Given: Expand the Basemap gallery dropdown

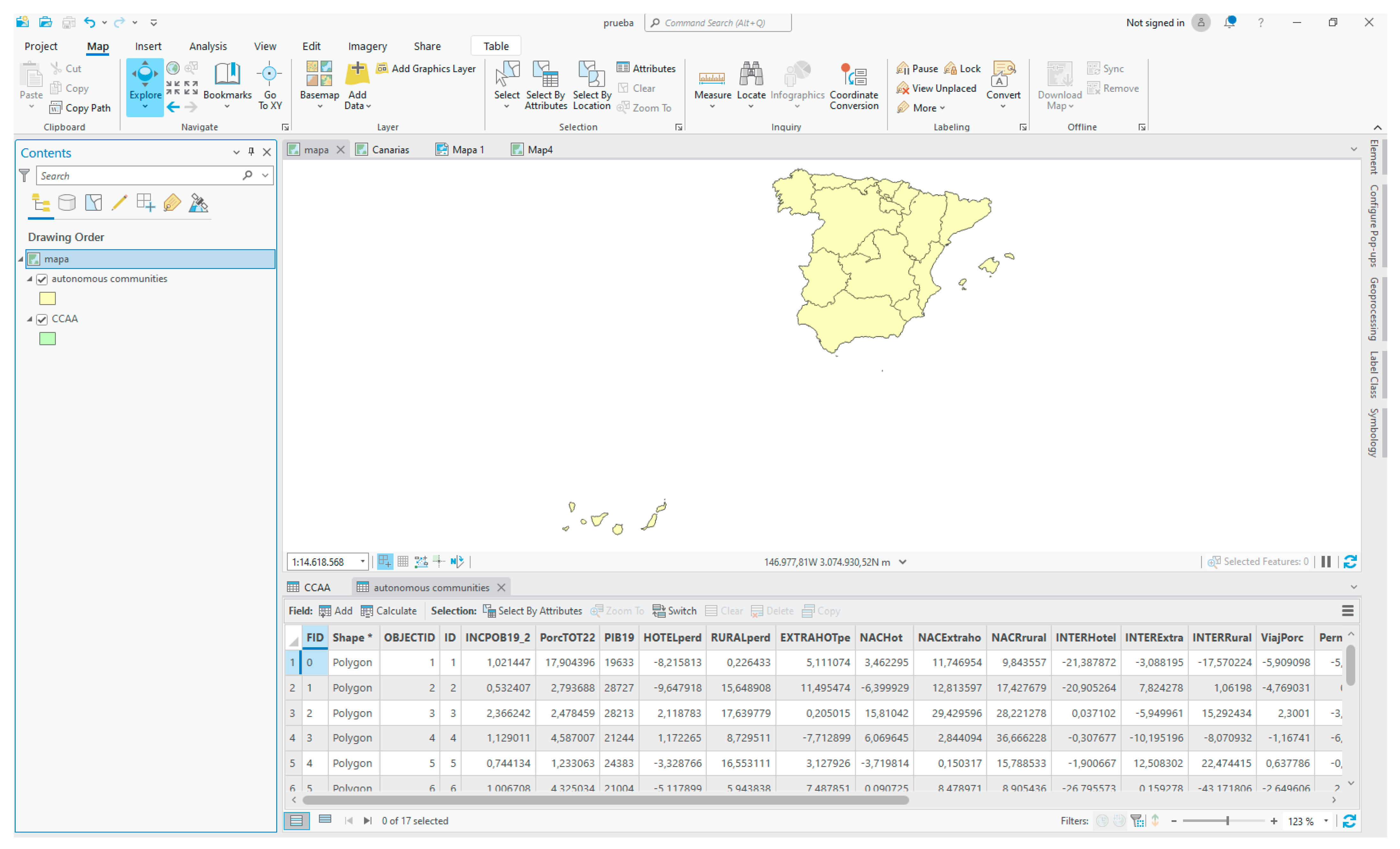Looking at the screenshot, I should pos(319,106).
